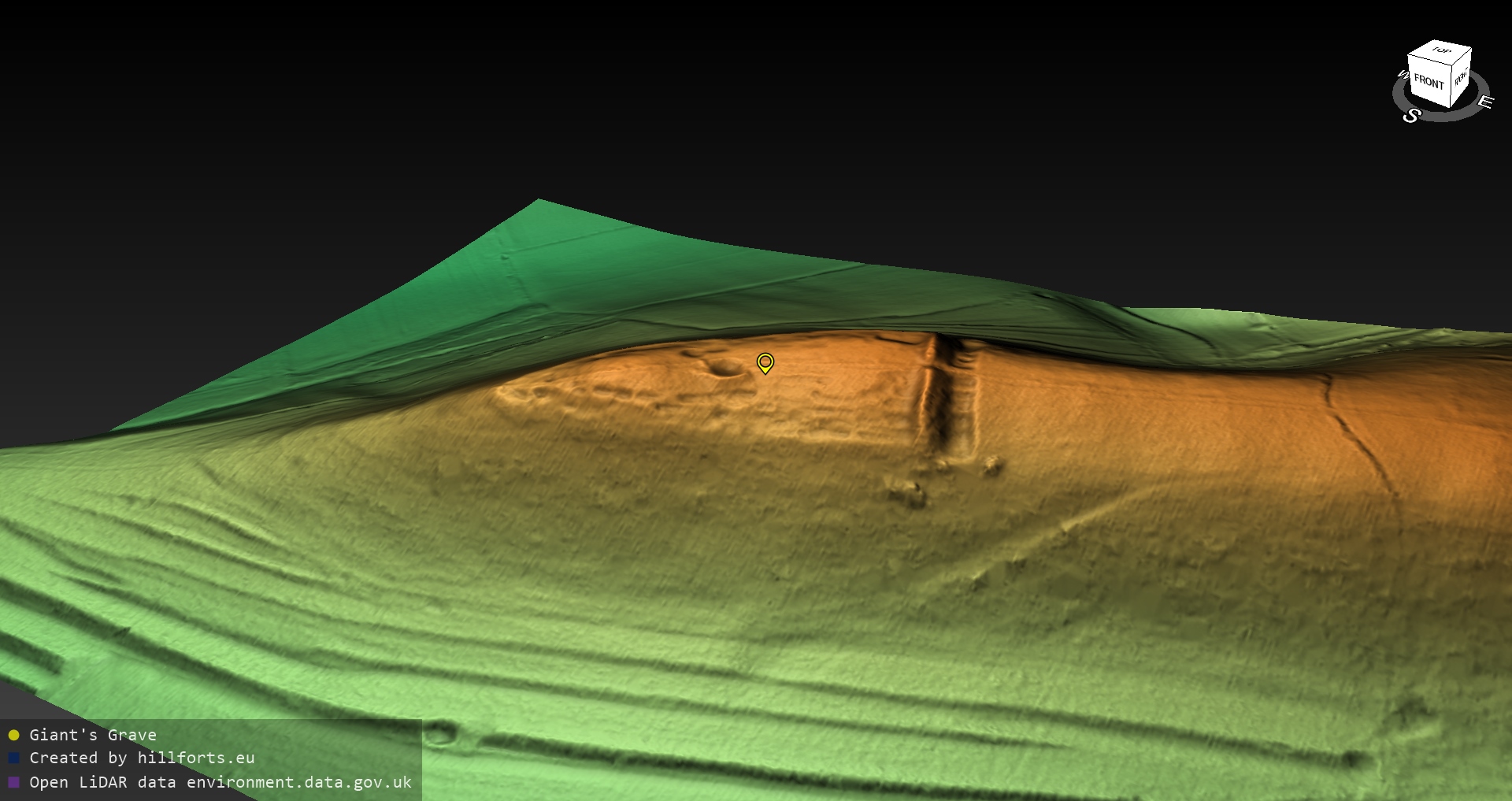Click the S compass letter
The width and height of the screenshot is (1512, 801).
pyautogui.click(x=1411, y=116)
